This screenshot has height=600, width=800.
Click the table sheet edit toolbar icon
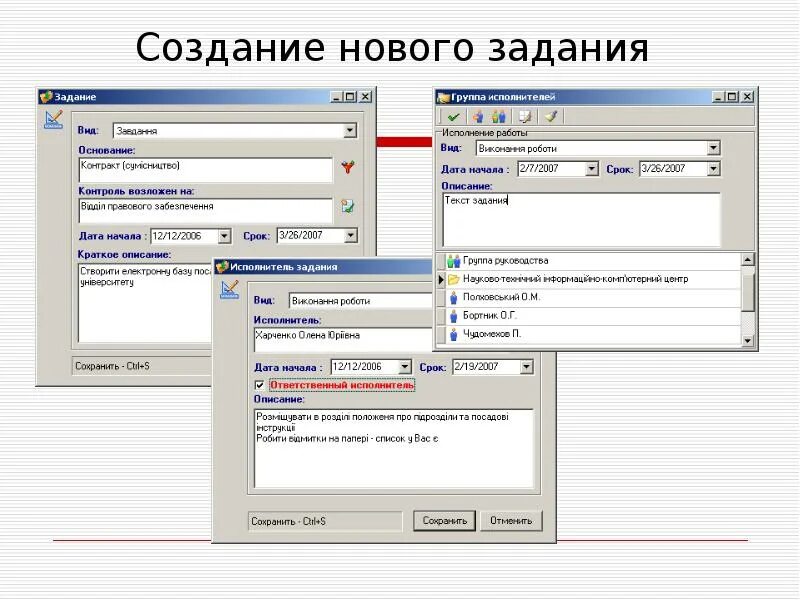(524, 117)
